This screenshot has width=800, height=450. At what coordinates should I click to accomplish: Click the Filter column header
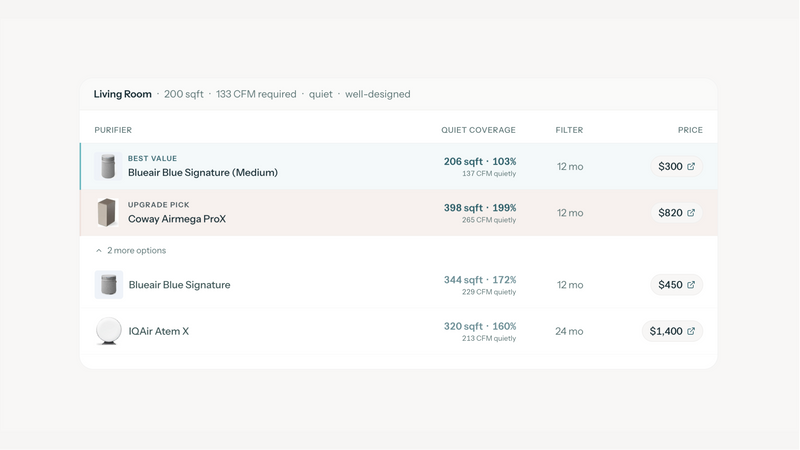(x=569, y=130)
